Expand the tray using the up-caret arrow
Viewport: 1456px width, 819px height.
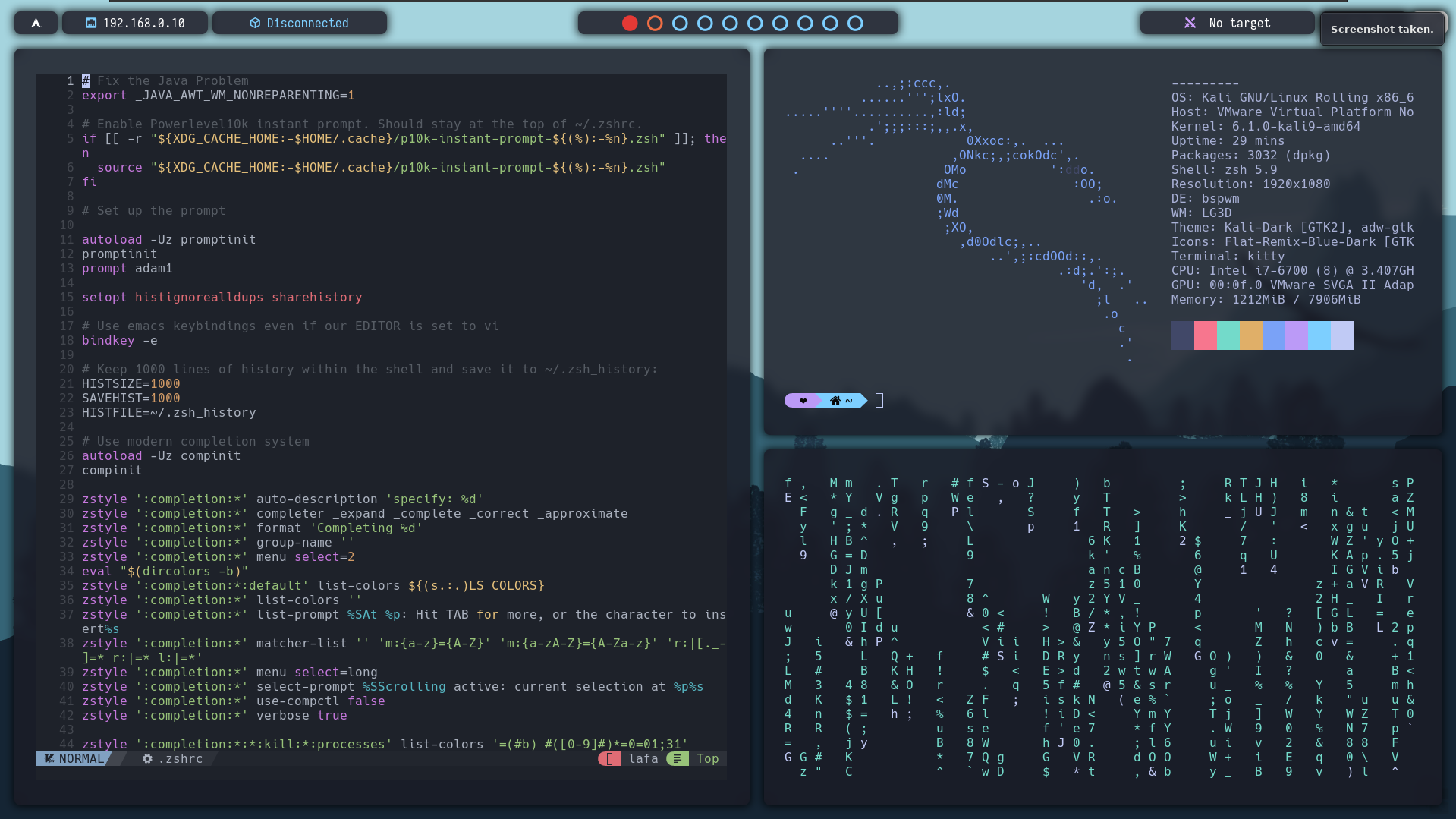(35, 23)
